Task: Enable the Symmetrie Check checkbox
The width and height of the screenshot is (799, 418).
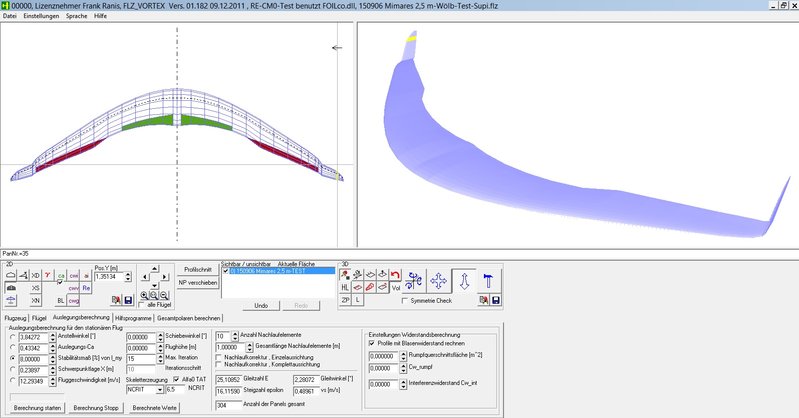Action: tap(404, 300)
